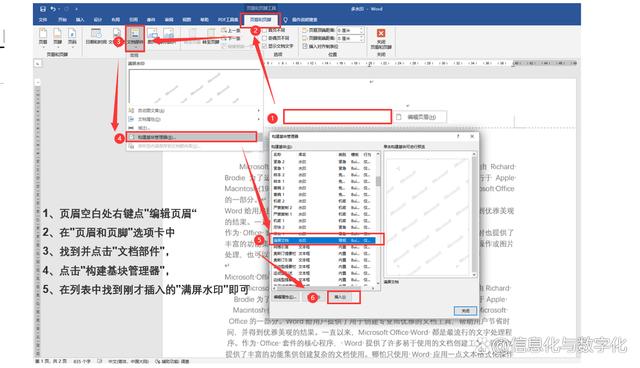Toggle Different First Page (首页不同) checkbox
The height and width of the screenshot is (368, 640).
point(264,30)
